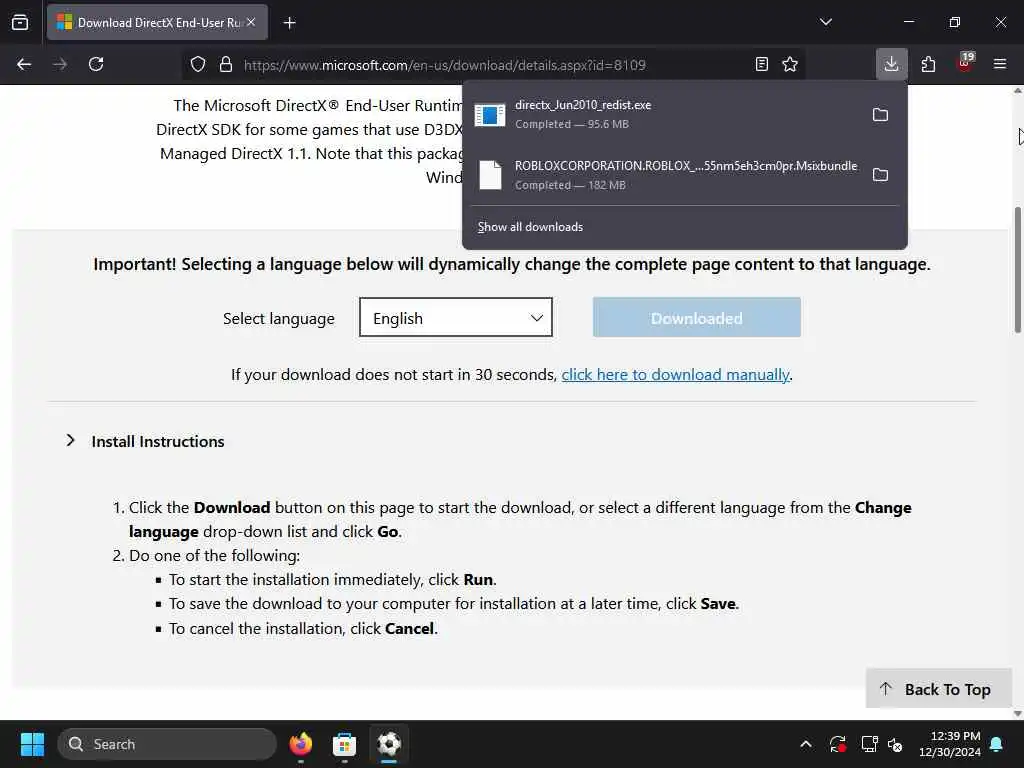Open Firefox View icon in tab bar

[20, 22]
